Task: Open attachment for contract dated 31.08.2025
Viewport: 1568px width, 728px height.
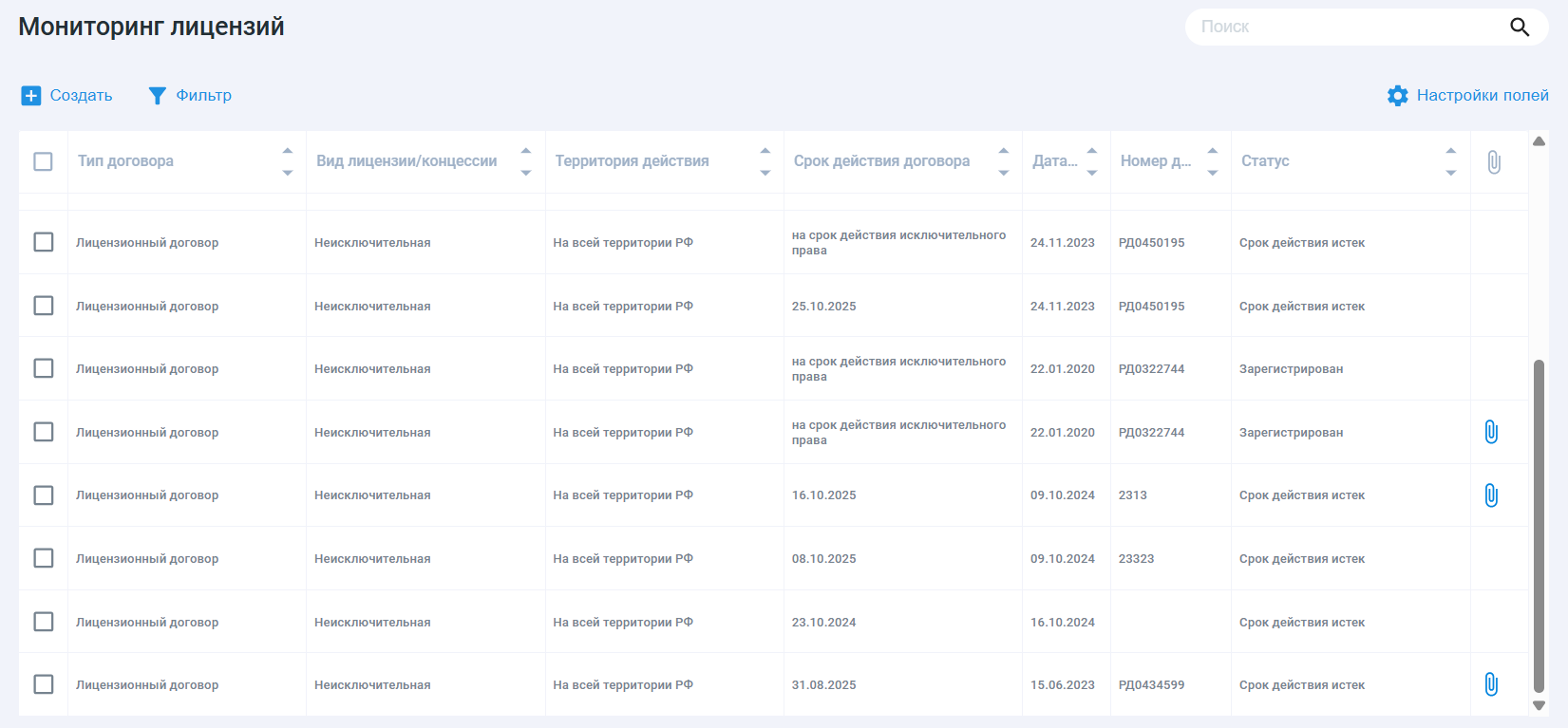Action: (x=1491, y=684)
